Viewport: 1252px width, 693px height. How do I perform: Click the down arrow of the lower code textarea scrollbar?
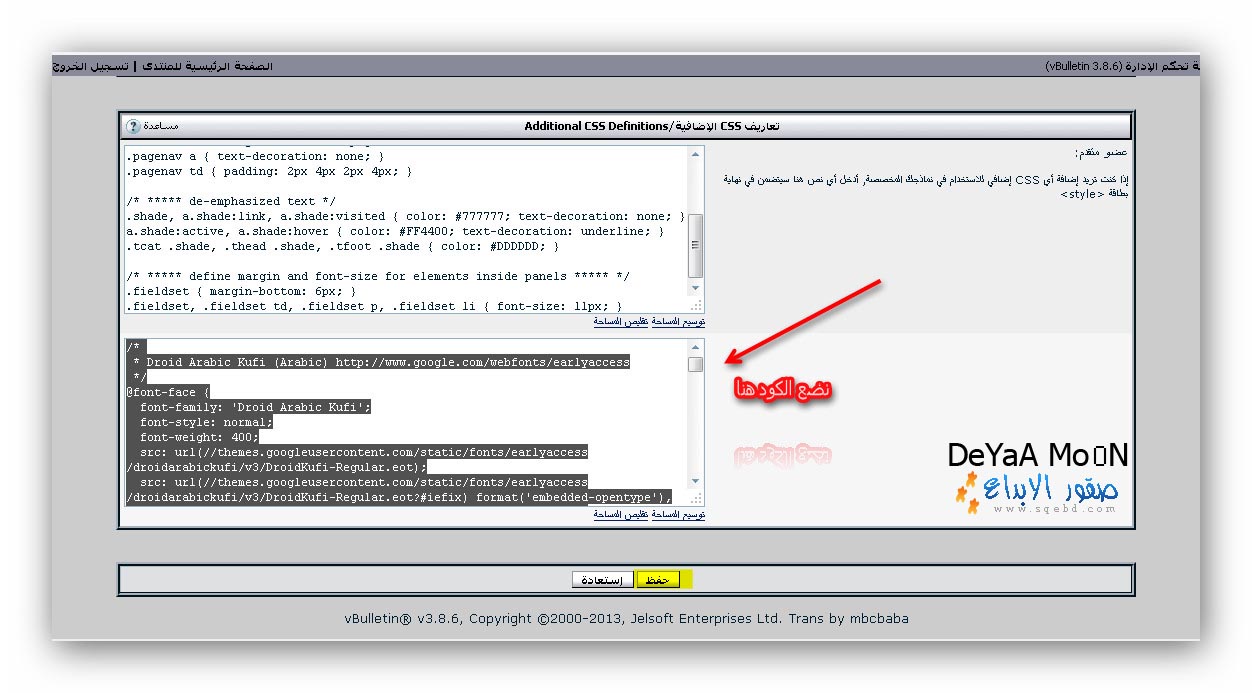pos(695,481)
